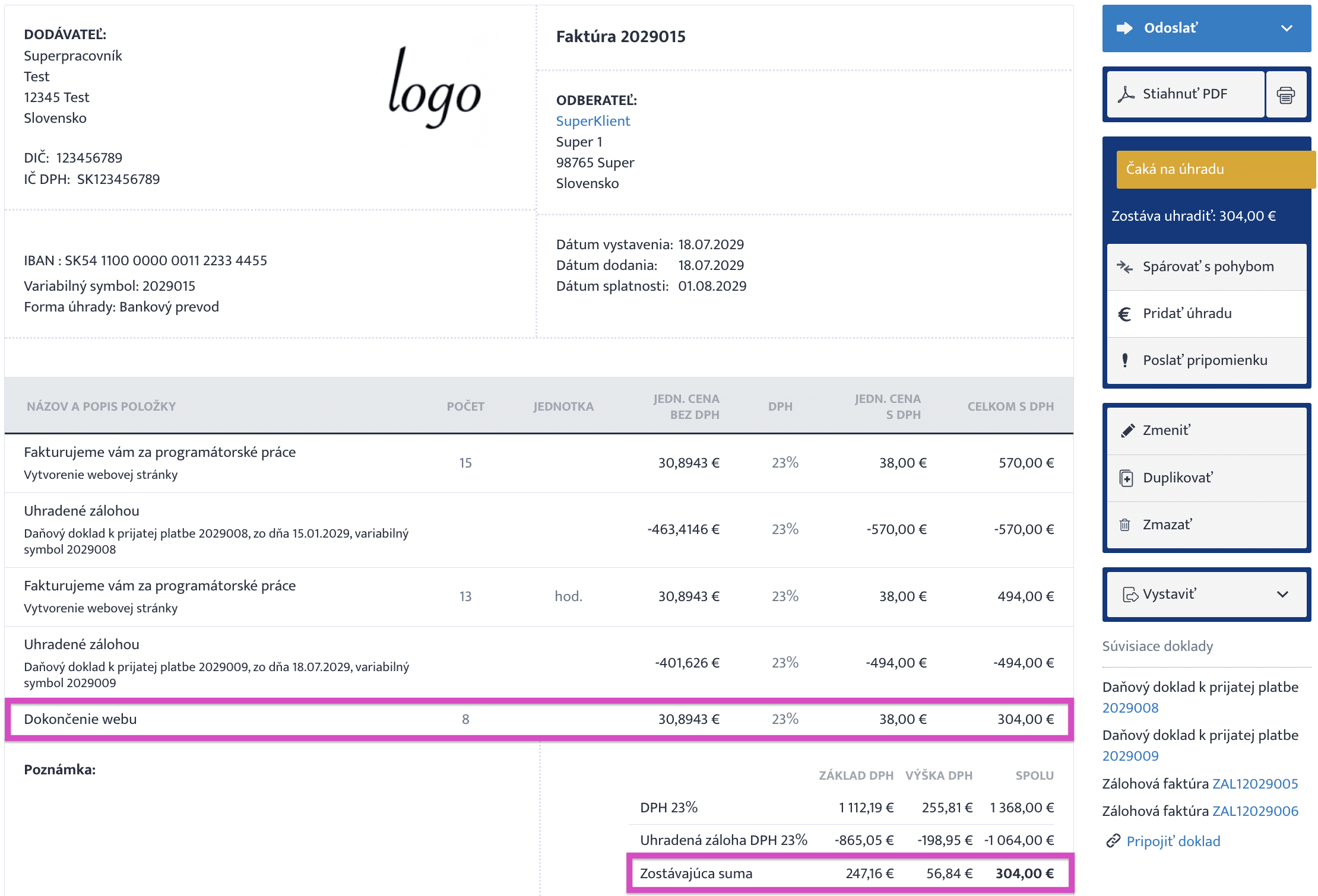Click the printer icon next to Stiahnuť PDF

pyautogui.click(x=1286, y=95)
